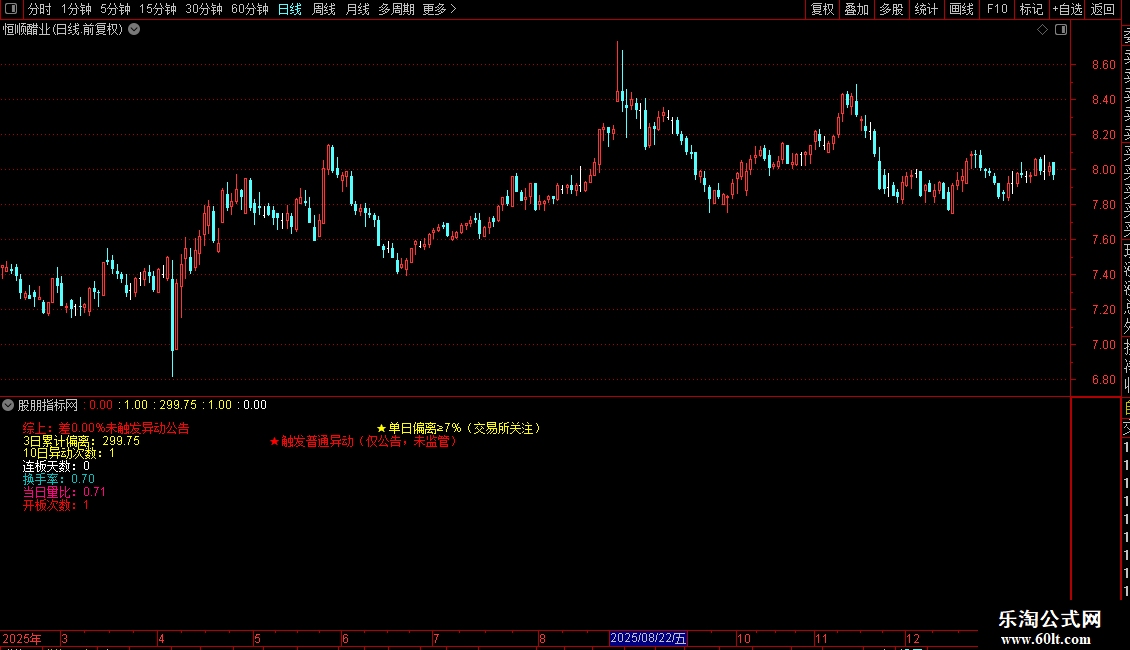Open the 多股 multi-stock view
Screen dimensions: 1130x650
(891, 9)
